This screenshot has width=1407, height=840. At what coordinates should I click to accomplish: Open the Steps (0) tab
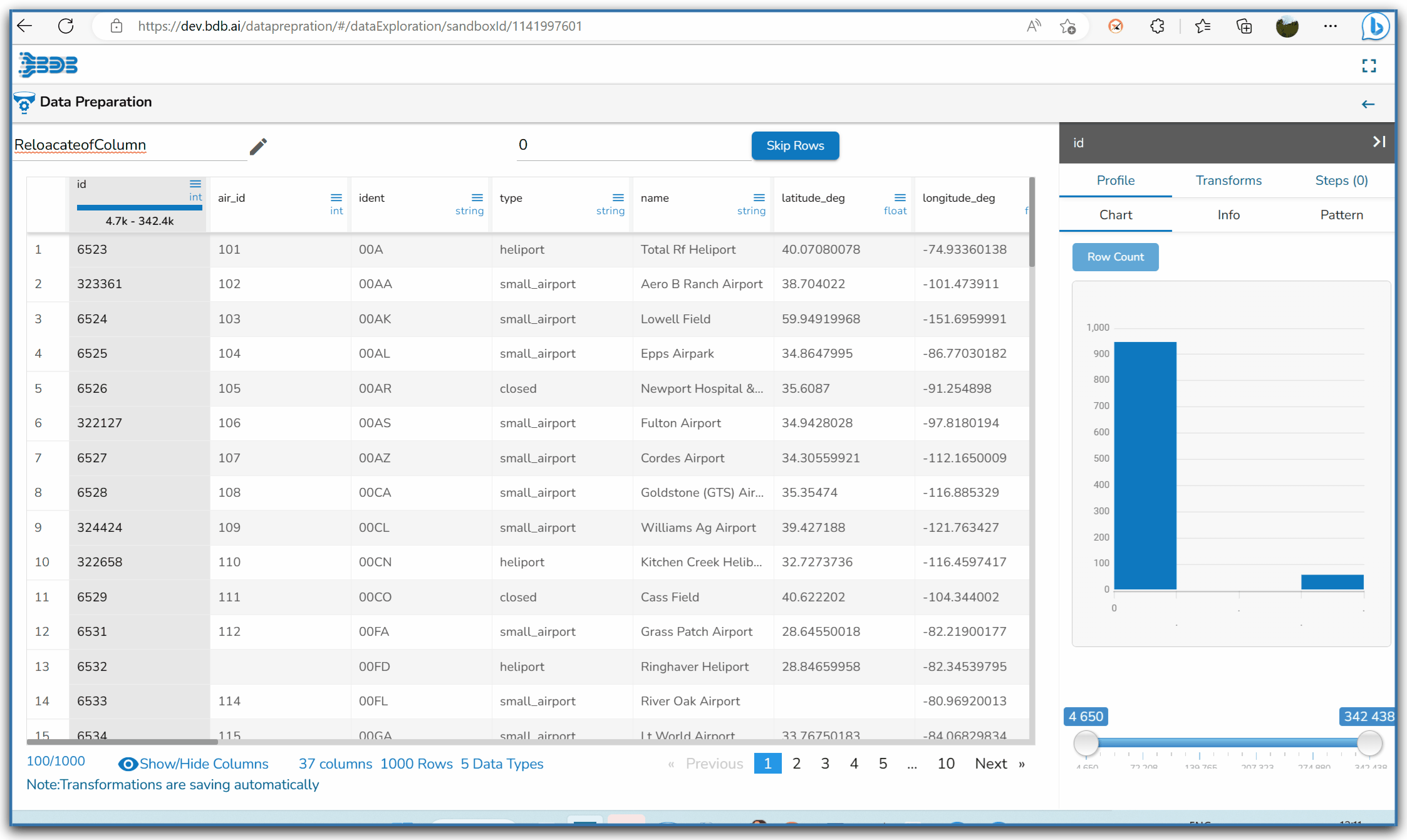point(1341,180)
